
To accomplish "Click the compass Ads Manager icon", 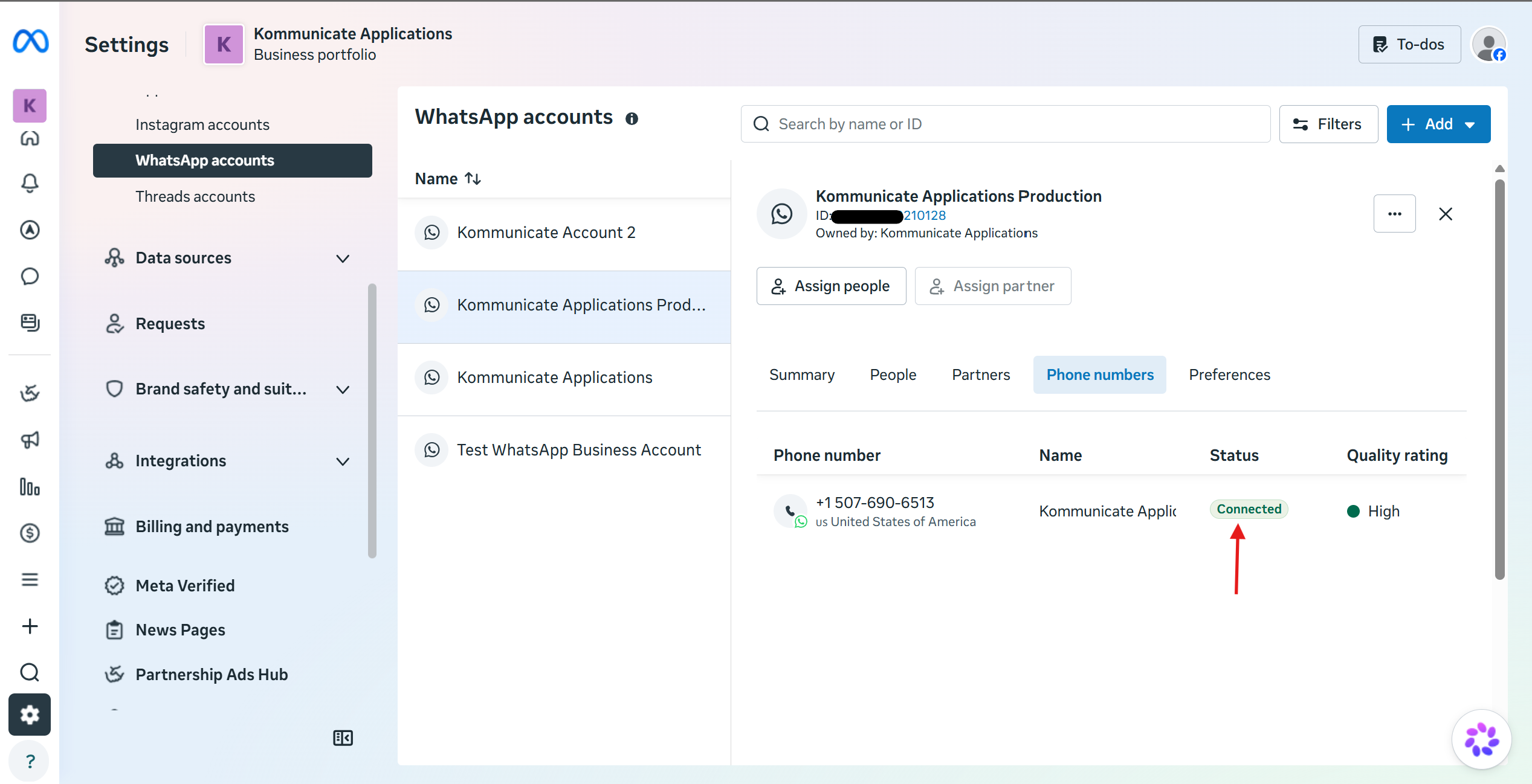I will point(30,230).
